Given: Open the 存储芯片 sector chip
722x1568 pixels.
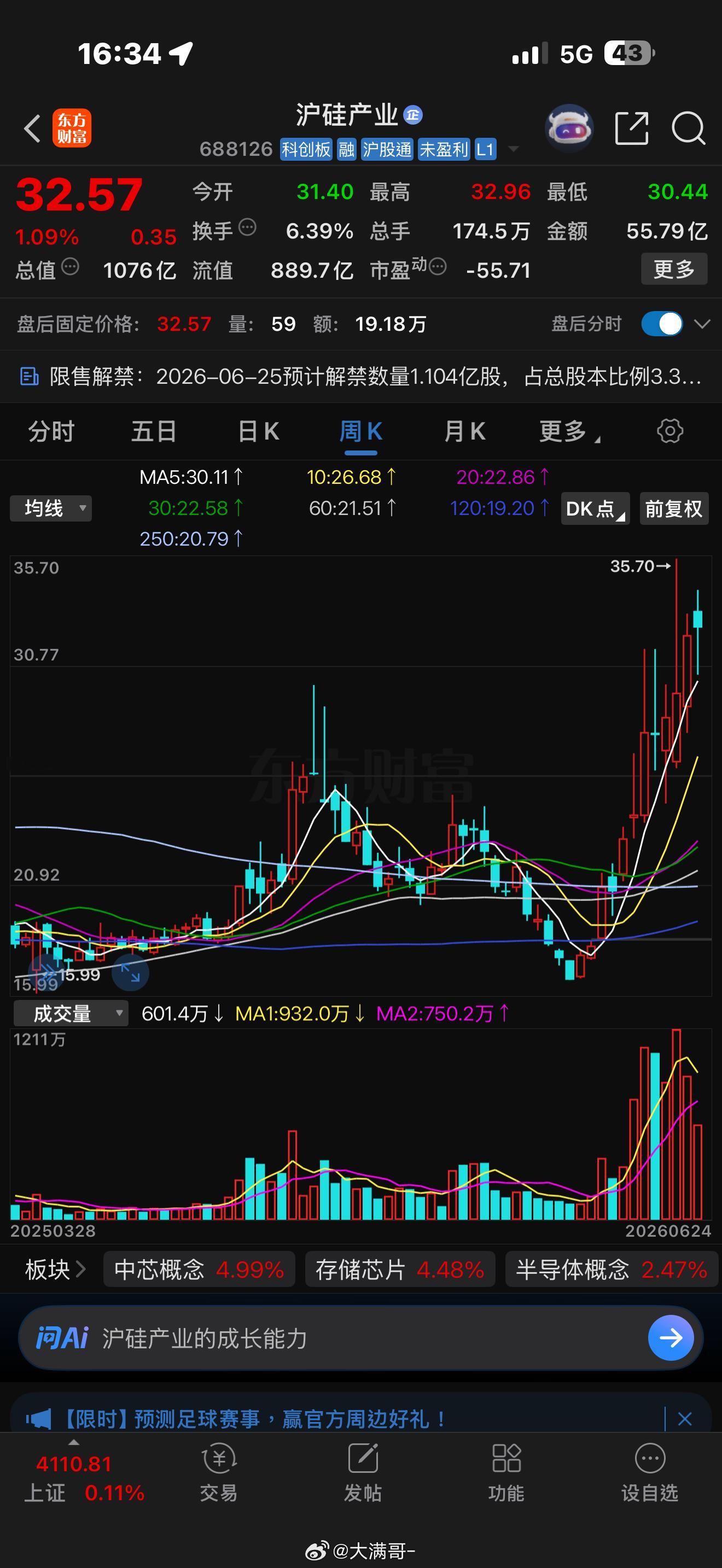Looking at the screenshot, I should point(400,1269).
